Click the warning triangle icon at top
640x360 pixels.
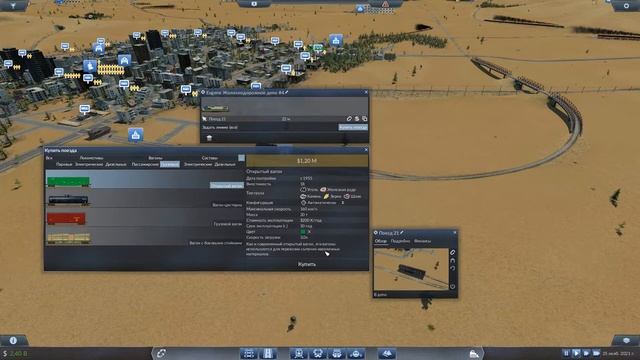tap(385, 4)
